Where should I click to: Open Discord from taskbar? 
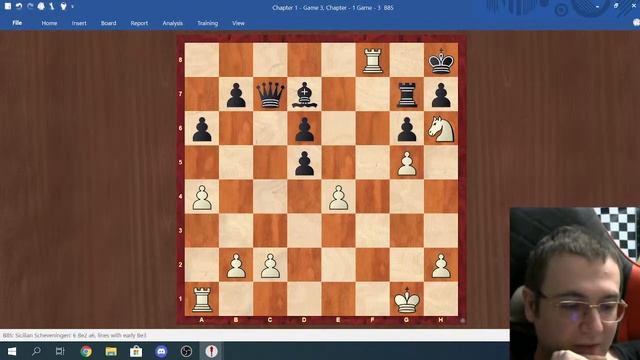click(x=161, y=351)
